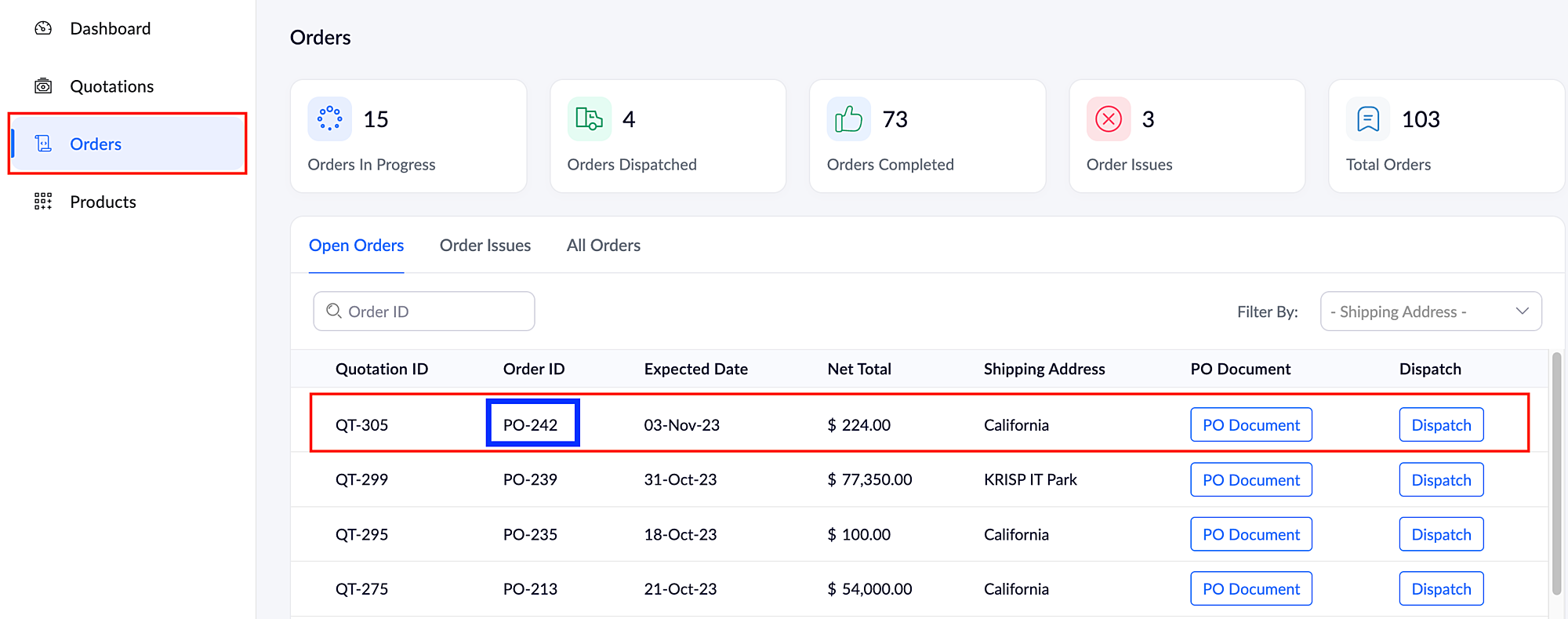
Task: Click the Orders Dispatched truck icon
Action: 589,118
